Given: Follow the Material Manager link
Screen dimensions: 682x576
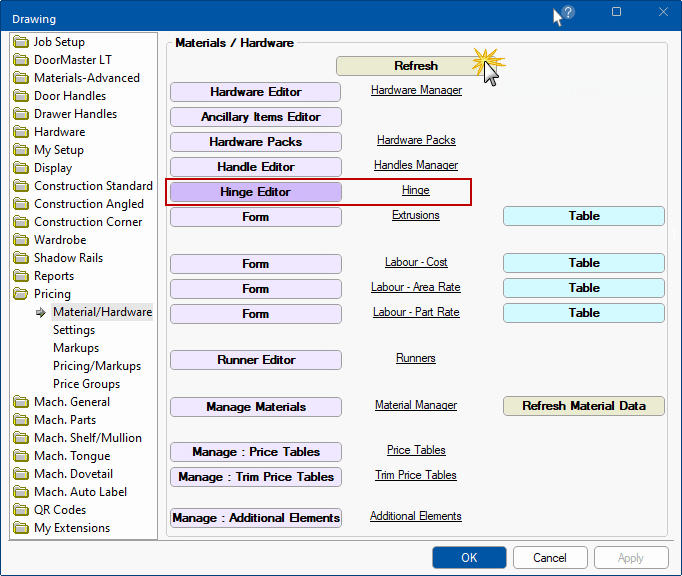Looking at the screenshot, I should [416, 405].
